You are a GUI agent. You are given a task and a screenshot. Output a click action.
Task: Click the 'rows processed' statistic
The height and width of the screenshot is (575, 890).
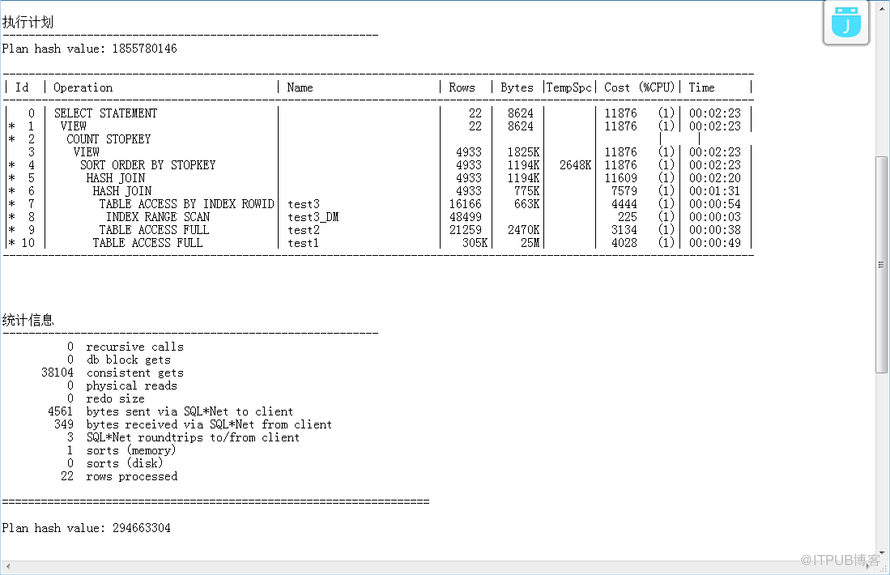click(x=132, y=477)
